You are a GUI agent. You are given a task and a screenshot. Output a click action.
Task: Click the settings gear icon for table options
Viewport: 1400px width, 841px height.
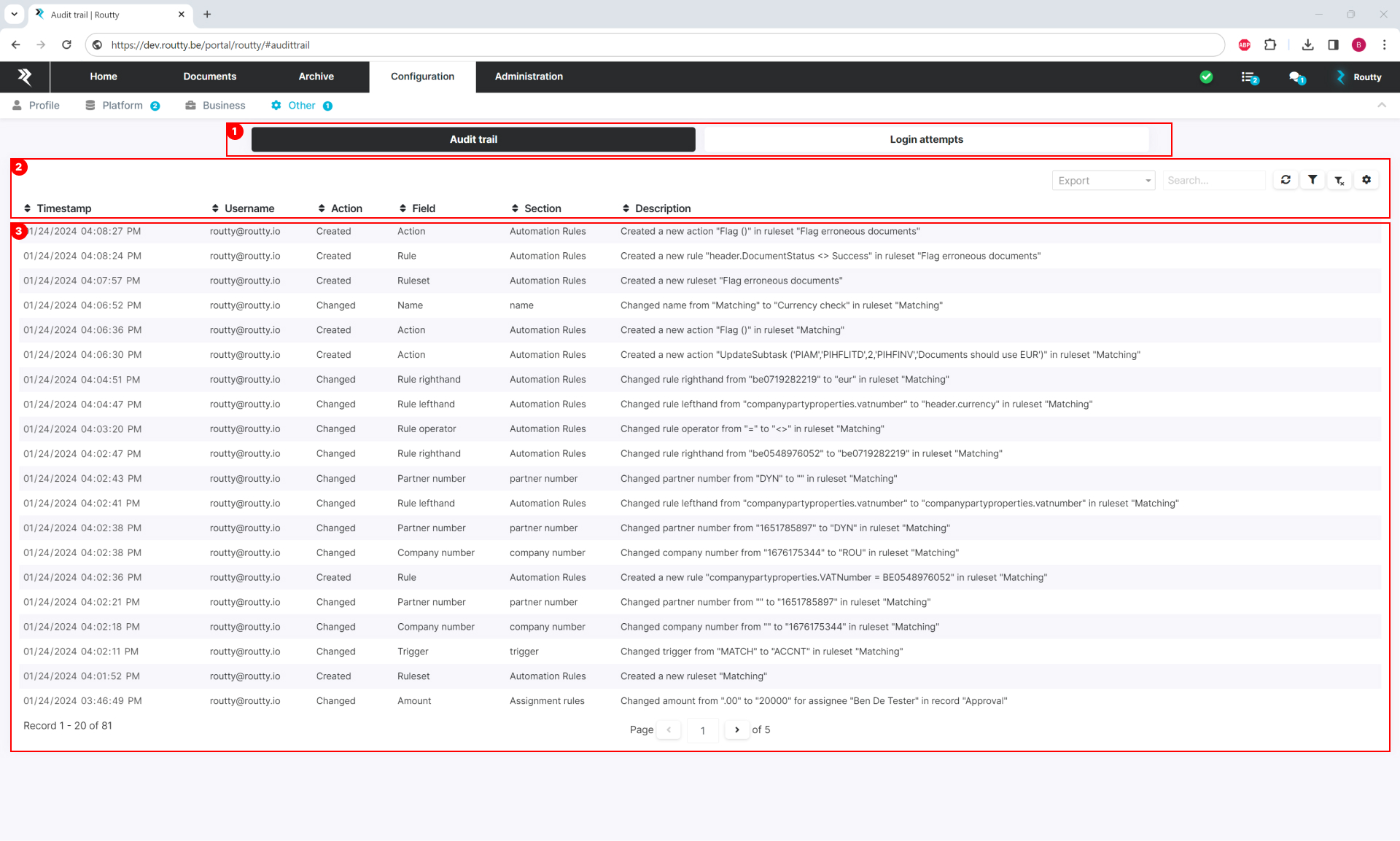[x=1367, y=180]
